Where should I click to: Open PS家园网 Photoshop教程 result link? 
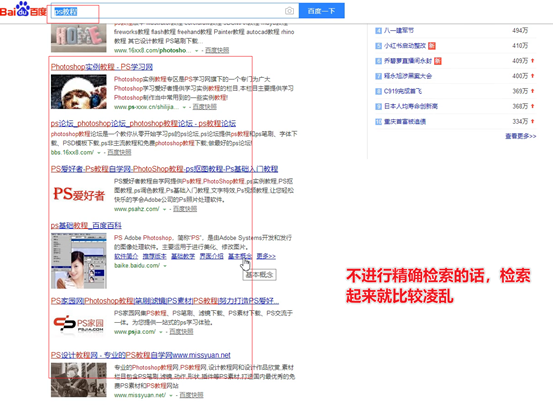pyautogui.click(x=165, y=301)
